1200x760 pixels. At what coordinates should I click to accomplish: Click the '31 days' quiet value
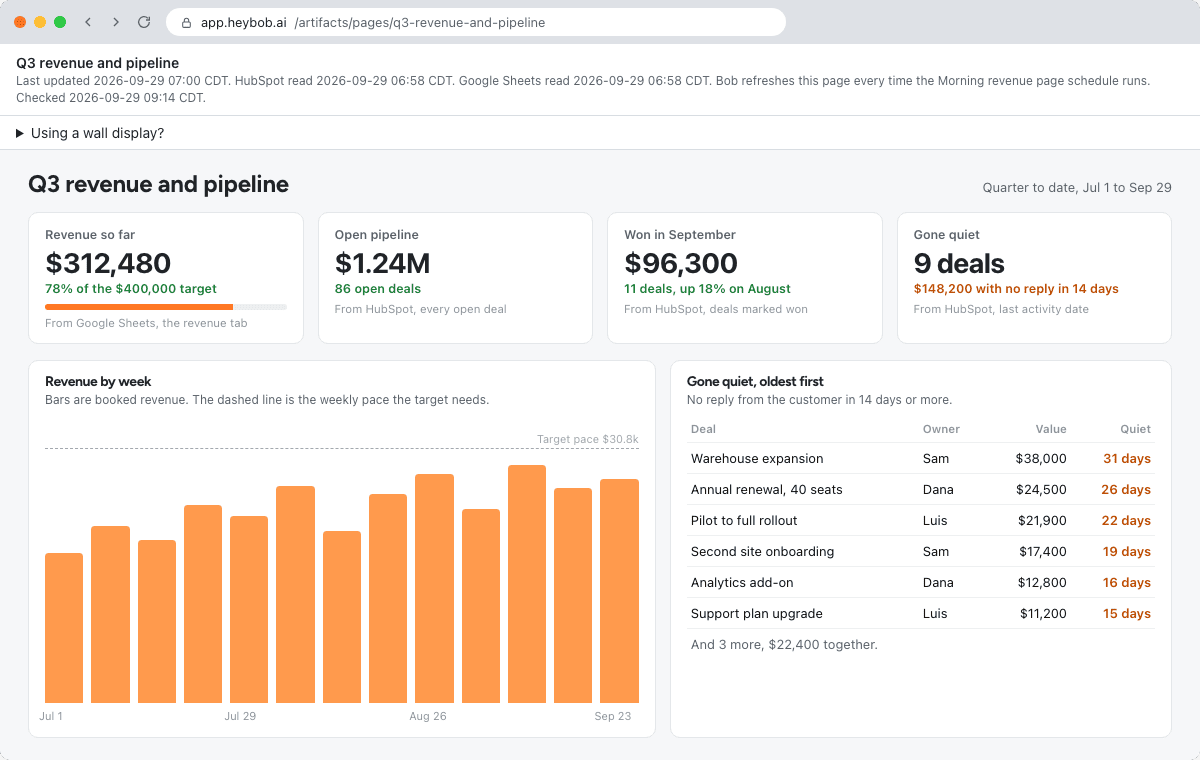[1127, 458]
